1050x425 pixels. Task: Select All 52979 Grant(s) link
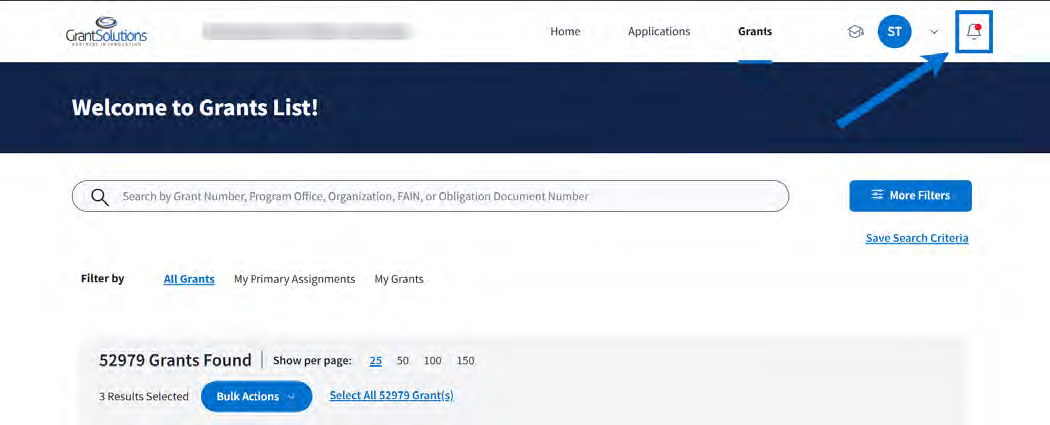pos(391,396)
